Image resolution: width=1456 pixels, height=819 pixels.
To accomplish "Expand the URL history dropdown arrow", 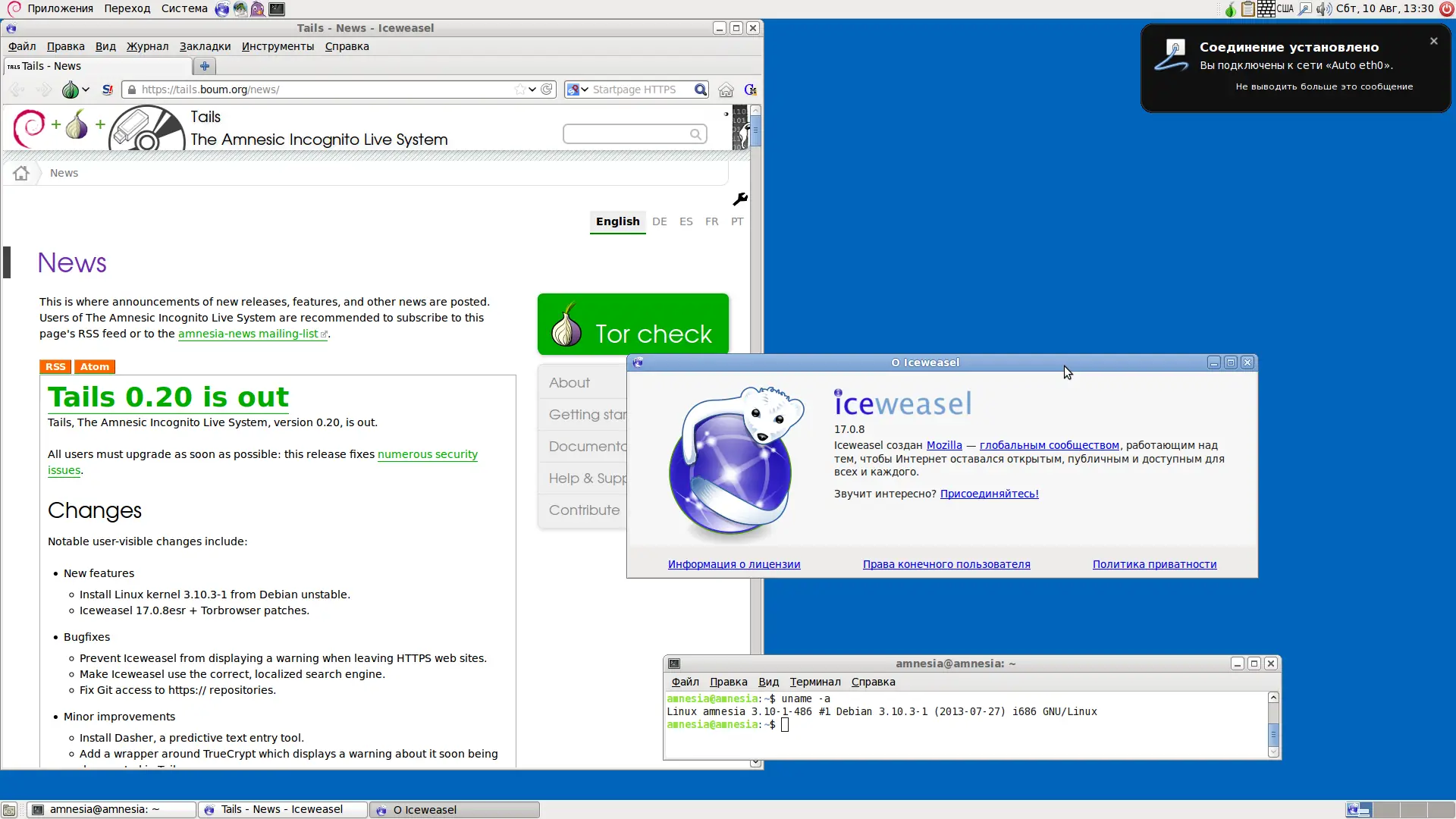I will click(532, 89).
